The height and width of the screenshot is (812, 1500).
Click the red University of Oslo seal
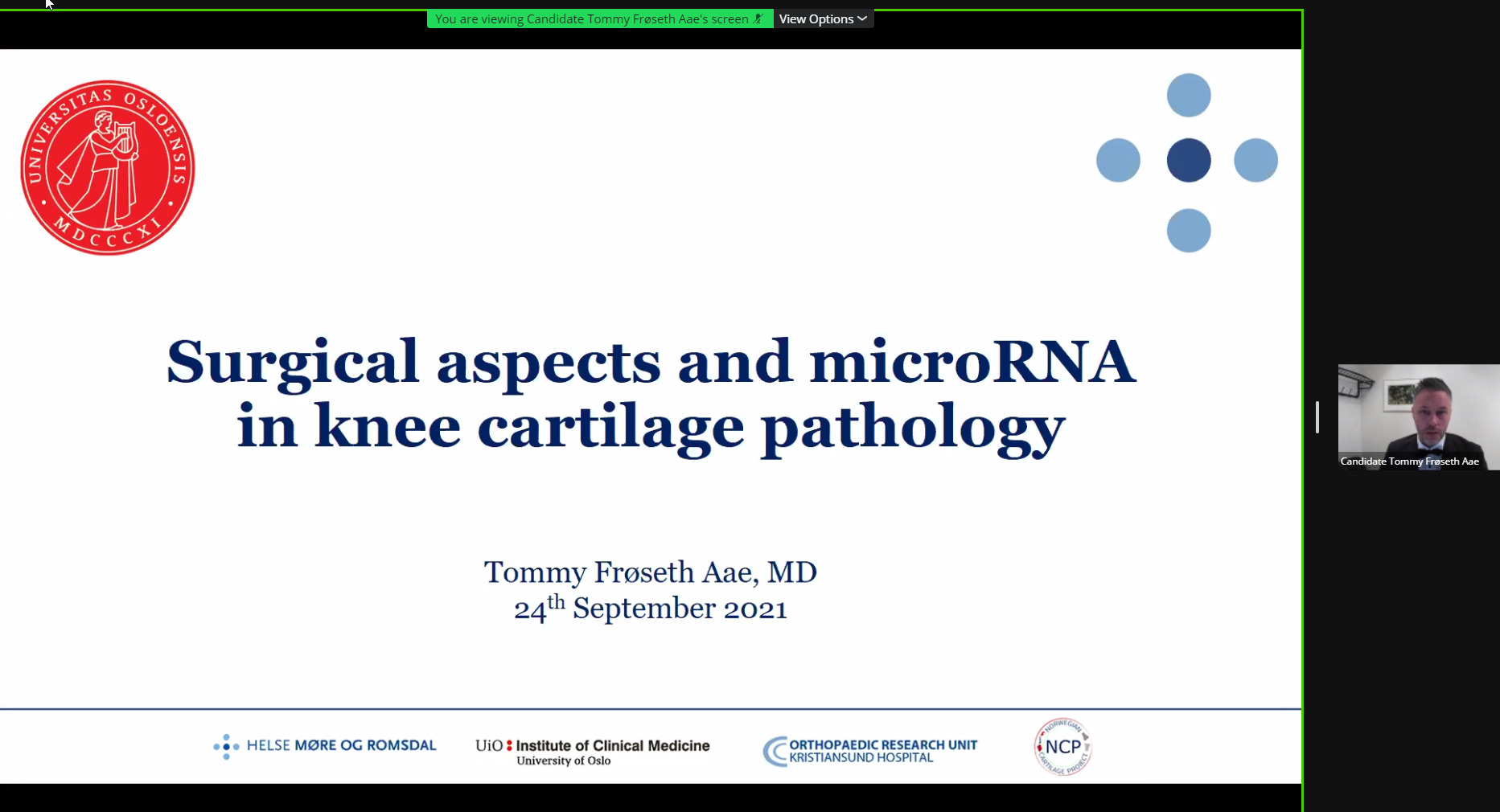(108, 167)
